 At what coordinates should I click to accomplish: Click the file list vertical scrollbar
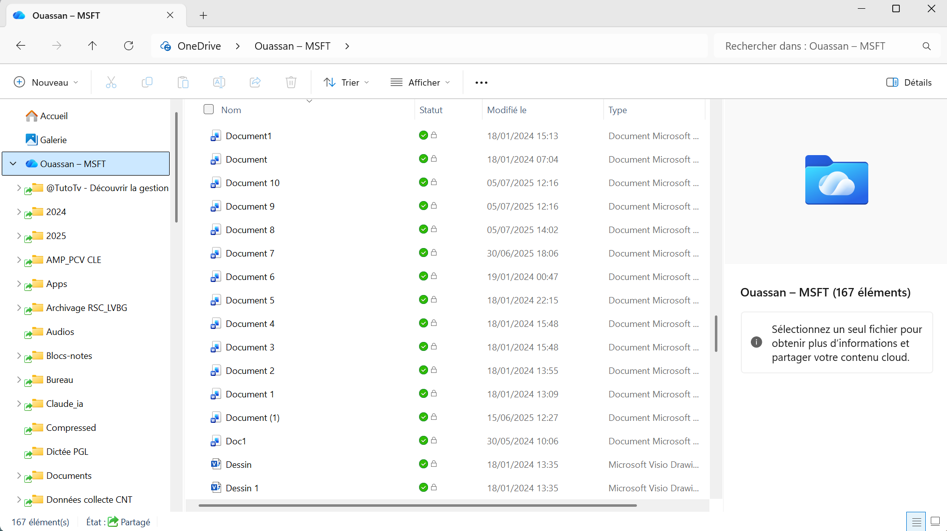coord(716,333)
